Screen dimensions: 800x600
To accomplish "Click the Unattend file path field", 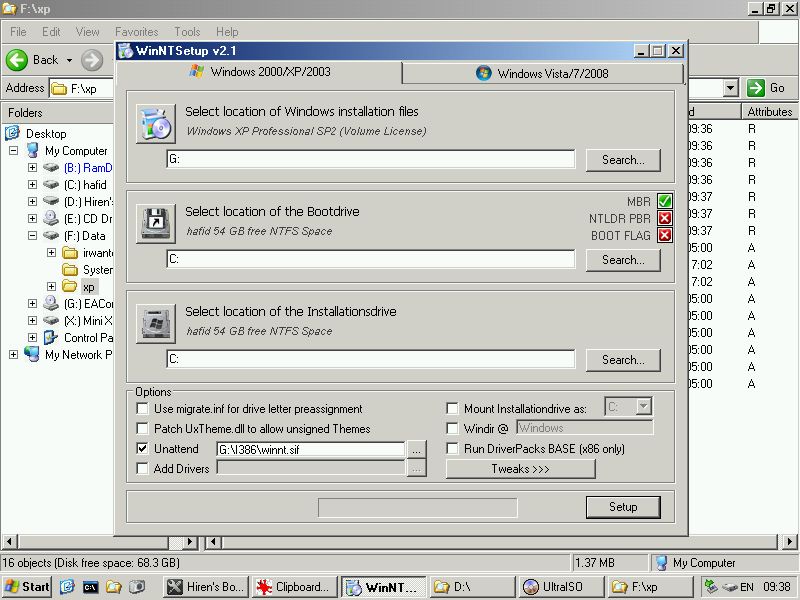I will [311, 449].
